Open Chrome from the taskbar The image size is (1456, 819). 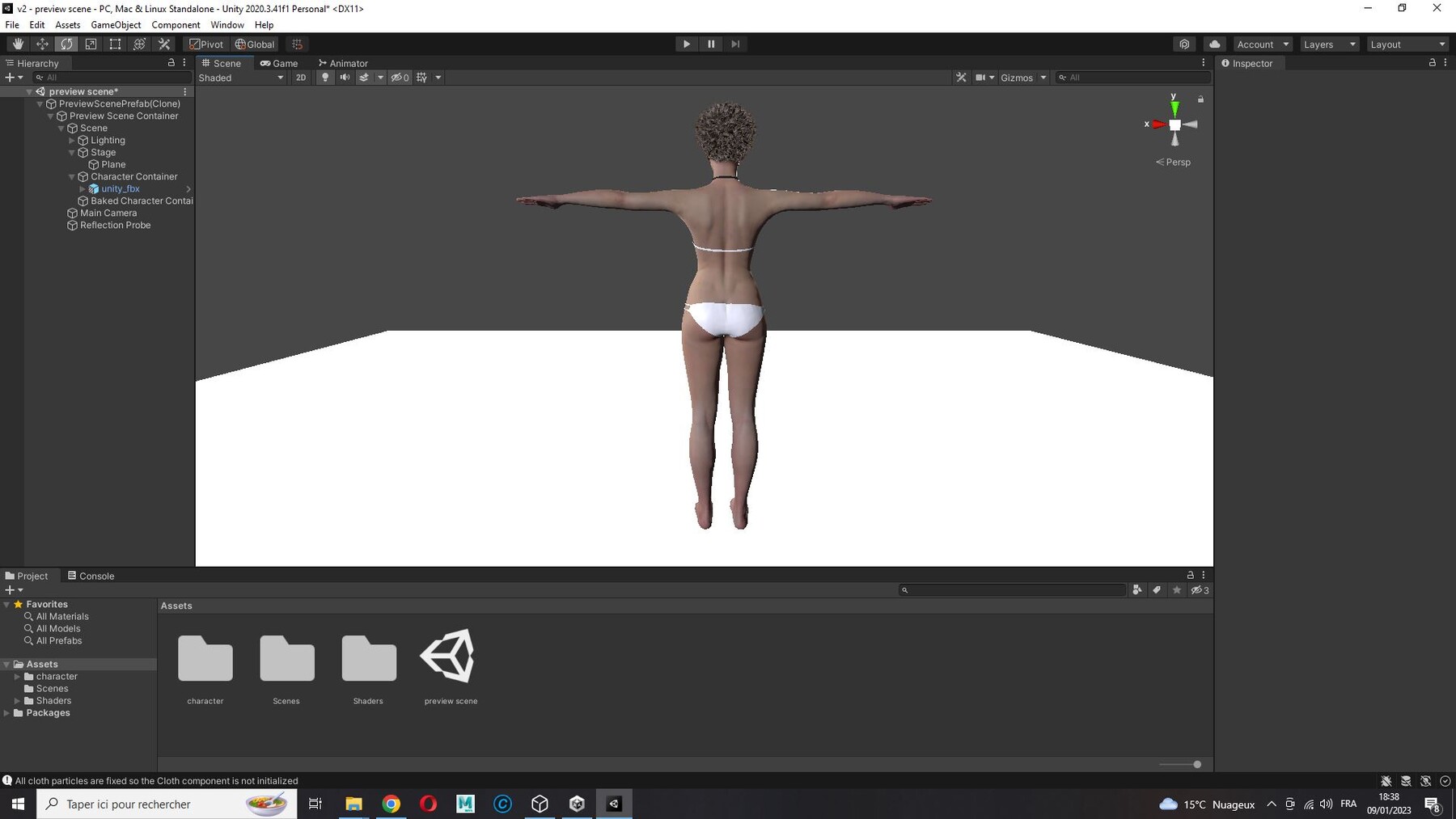[x=391, y=804]
